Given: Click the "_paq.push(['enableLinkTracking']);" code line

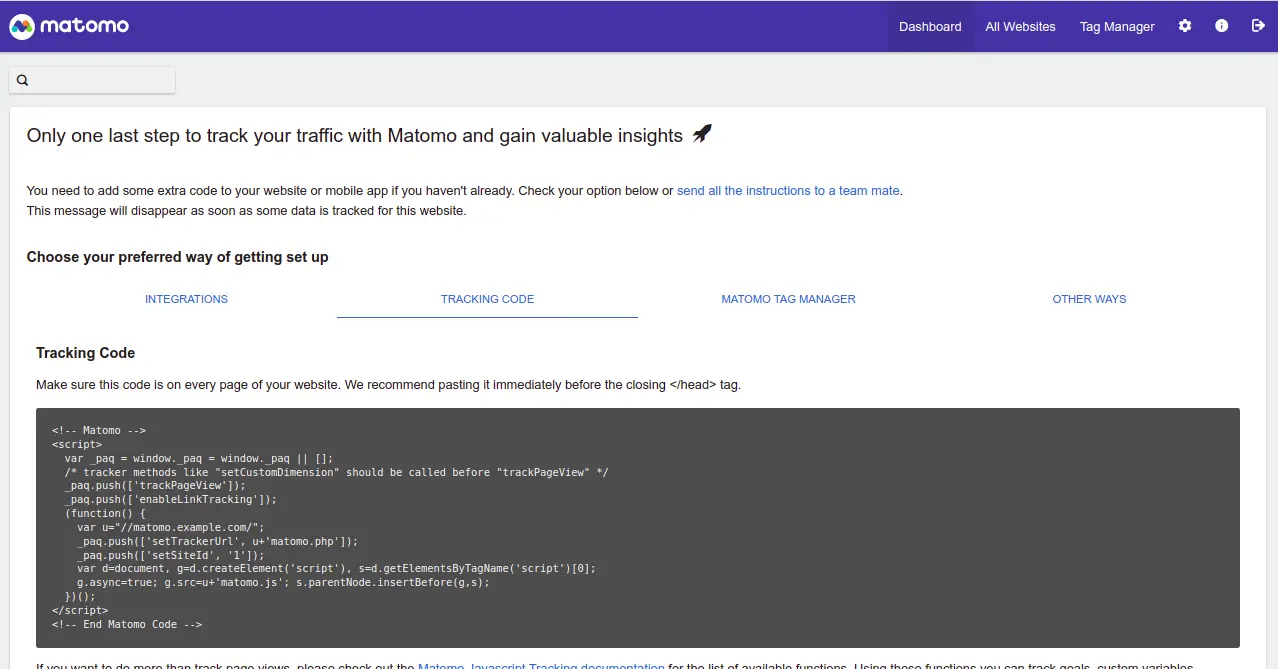Looking at the screenshot, I should 170,499.
